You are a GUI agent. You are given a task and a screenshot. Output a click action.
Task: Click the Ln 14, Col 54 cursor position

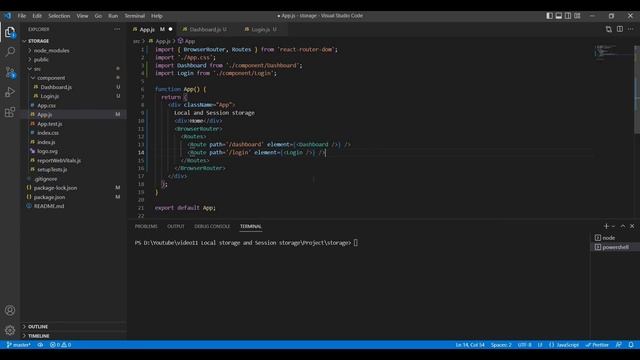click(470, 345)
